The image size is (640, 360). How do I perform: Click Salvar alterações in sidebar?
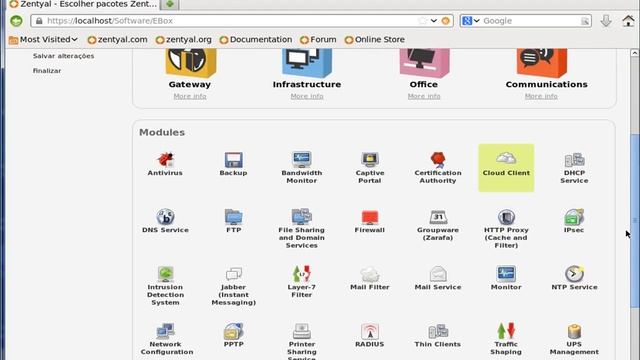click(x=63, y=56)
